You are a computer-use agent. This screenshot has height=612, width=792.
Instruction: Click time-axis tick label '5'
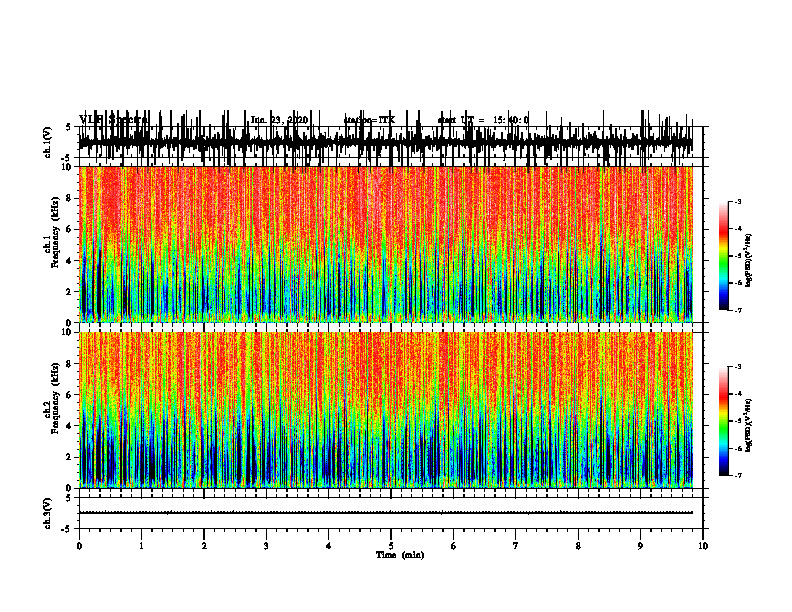click(x=391, y=546)
